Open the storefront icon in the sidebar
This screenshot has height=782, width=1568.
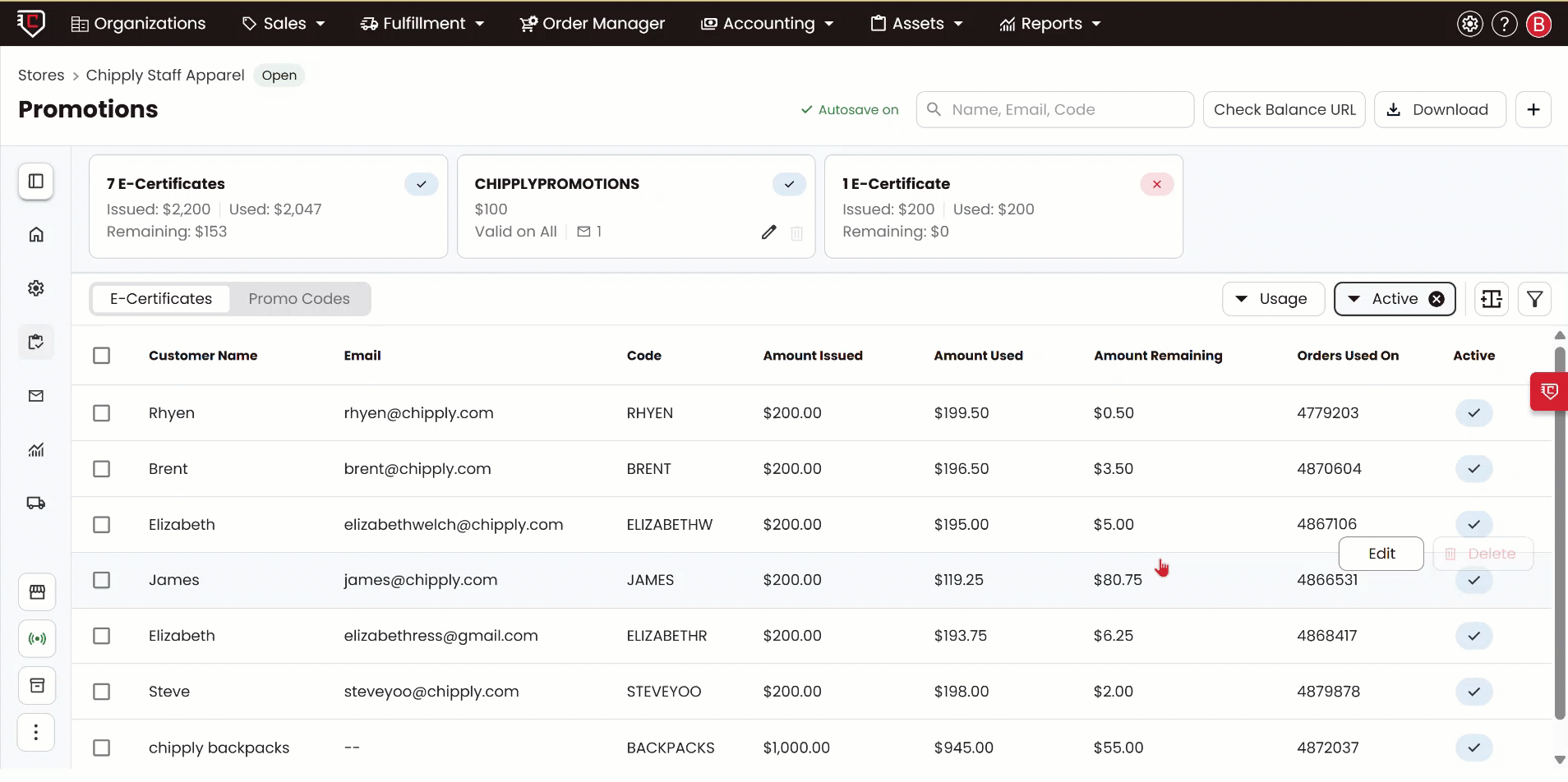click(37, 592)
